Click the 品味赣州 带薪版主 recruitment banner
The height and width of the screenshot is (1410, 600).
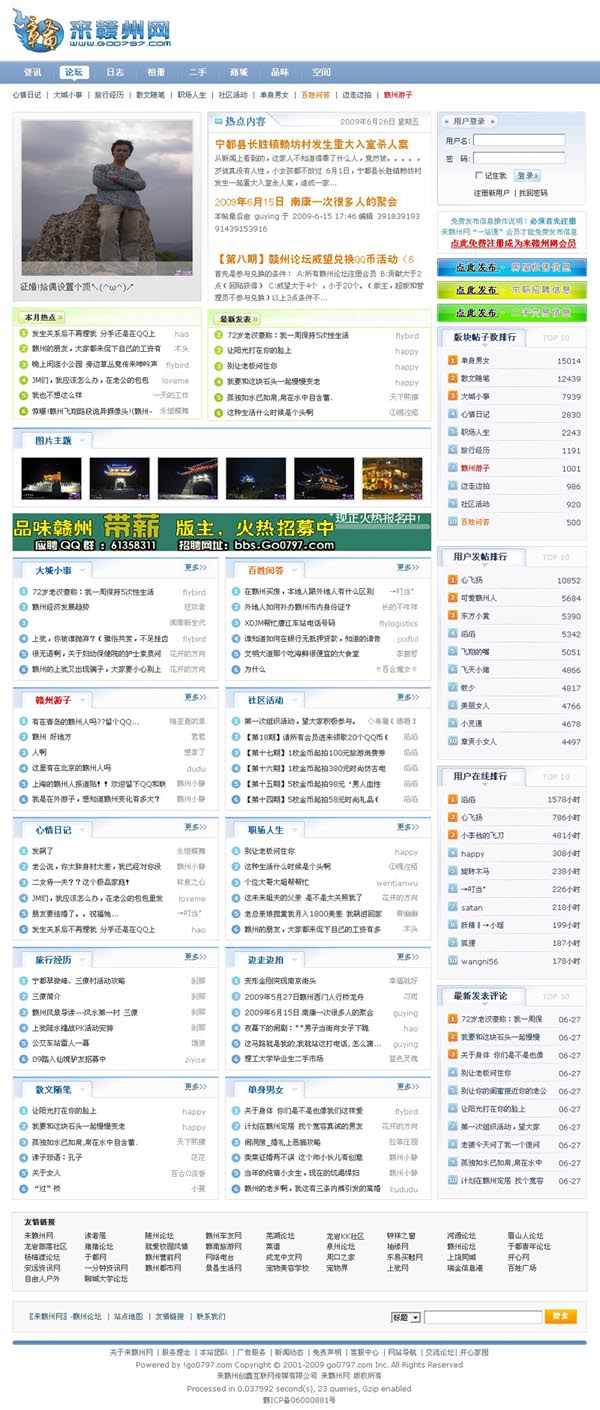[221, 532]
